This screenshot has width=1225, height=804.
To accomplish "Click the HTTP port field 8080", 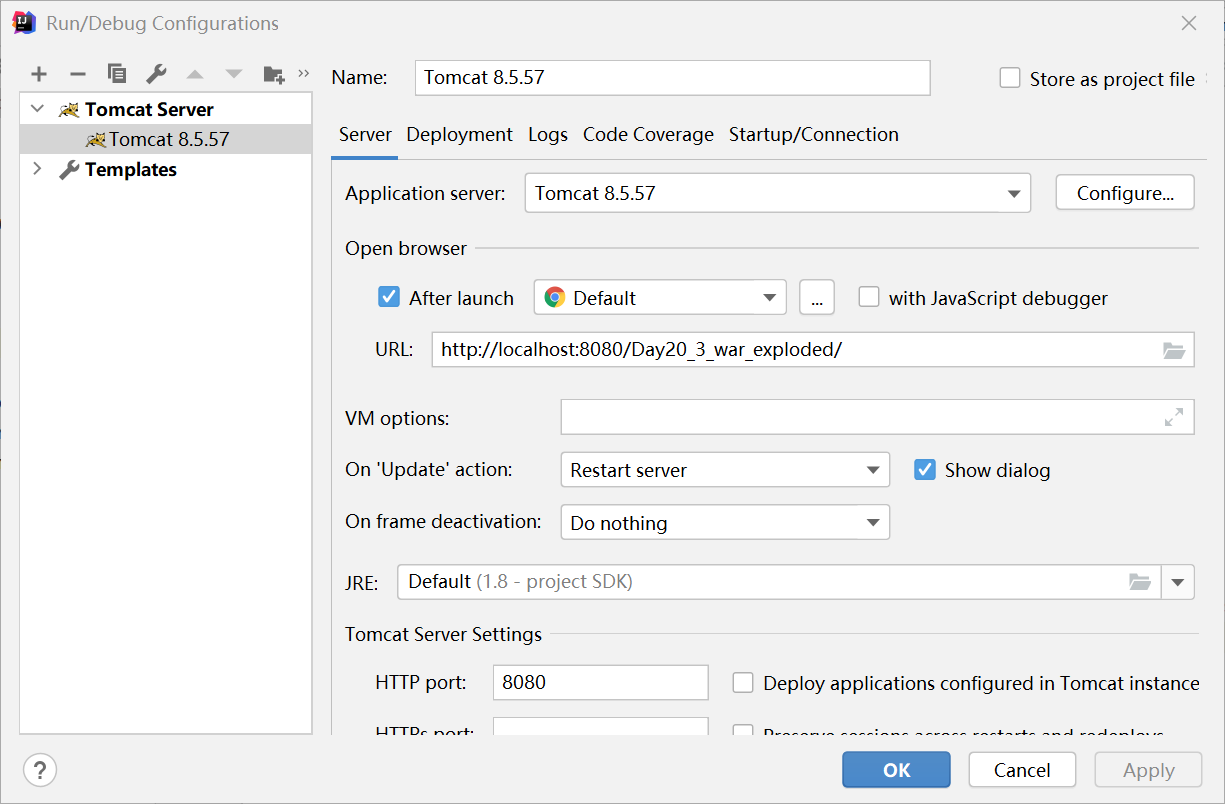I will pyautogui.click(x=600, y=683).
